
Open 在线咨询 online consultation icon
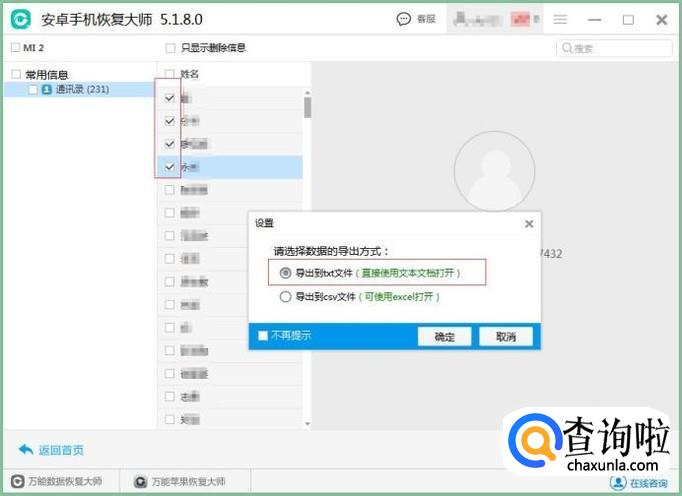(619, 483)
